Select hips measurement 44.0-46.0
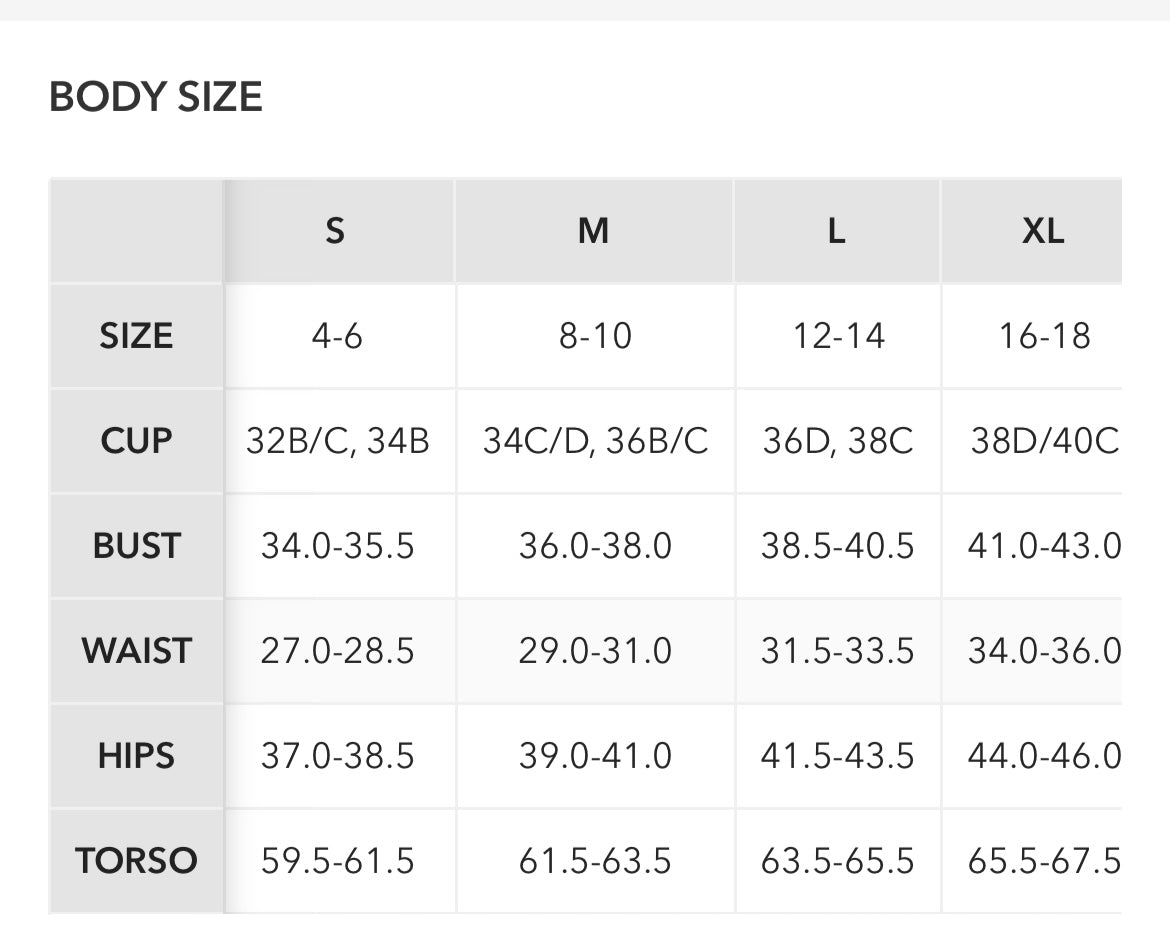Screen dimensions: 1170x928 (1044, 756)
